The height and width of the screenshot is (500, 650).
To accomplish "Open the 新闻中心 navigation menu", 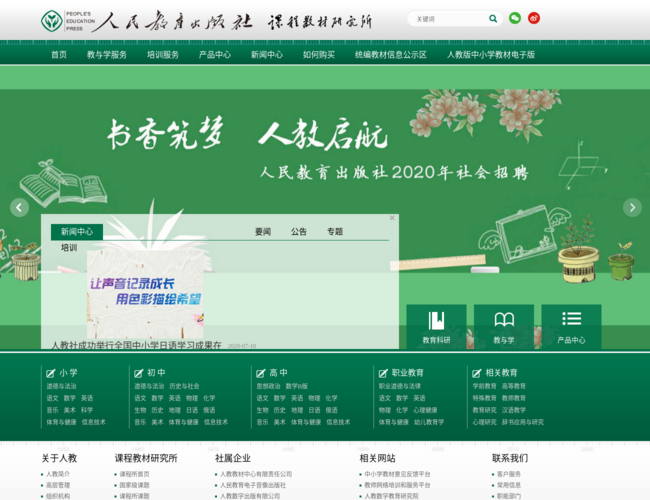I will click(x=267, y=54).
